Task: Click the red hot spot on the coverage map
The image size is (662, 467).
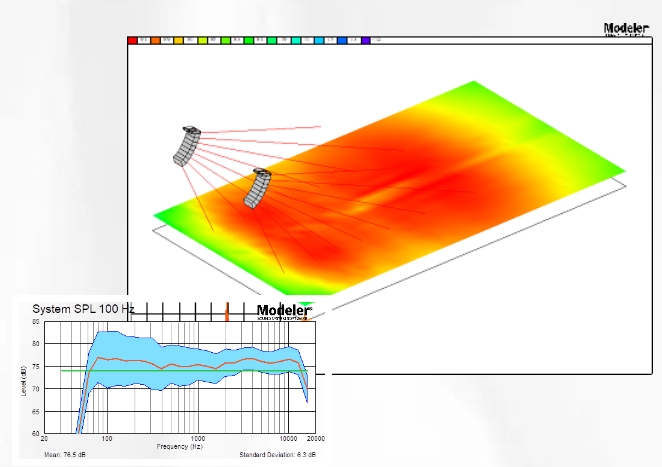Action: click(400, 180)
